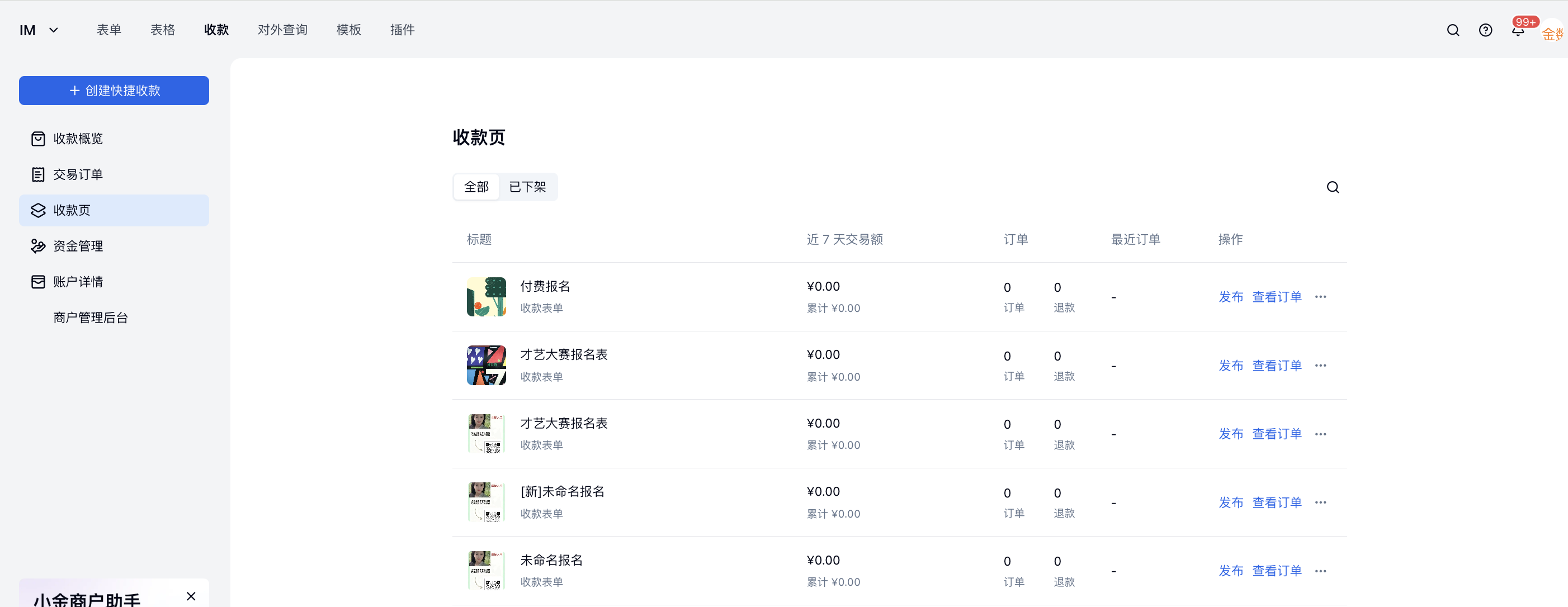Open the [新]未命名报名 thumbnail
Viewport: 1568px width, 607px height.
(487, 502)
